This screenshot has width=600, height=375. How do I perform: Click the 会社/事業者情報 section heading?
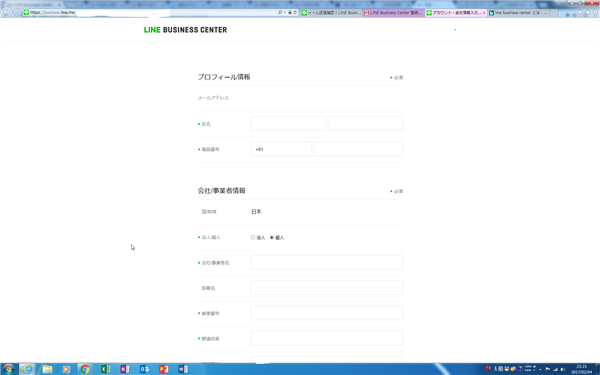(222, 191)
